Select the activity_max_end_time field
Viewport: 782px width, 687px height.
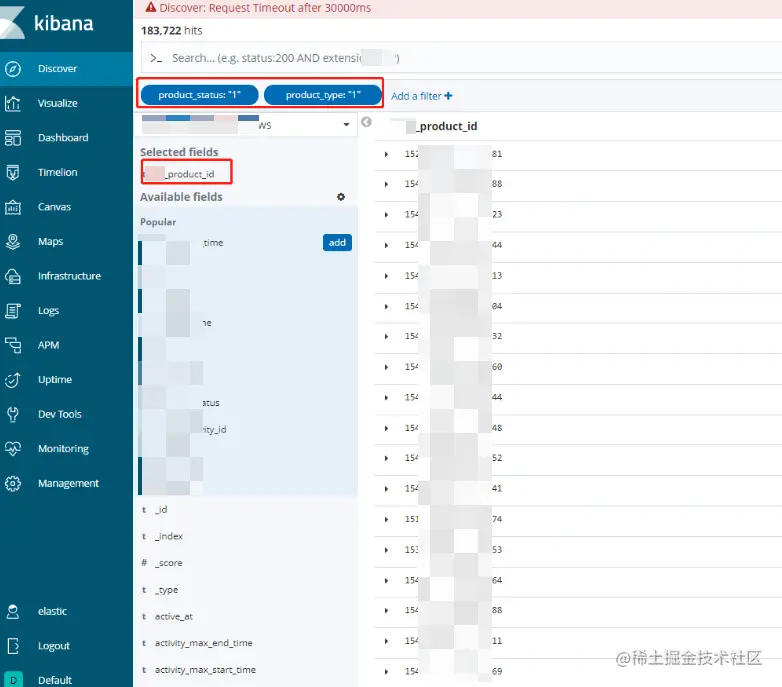(x=203, y=643)
